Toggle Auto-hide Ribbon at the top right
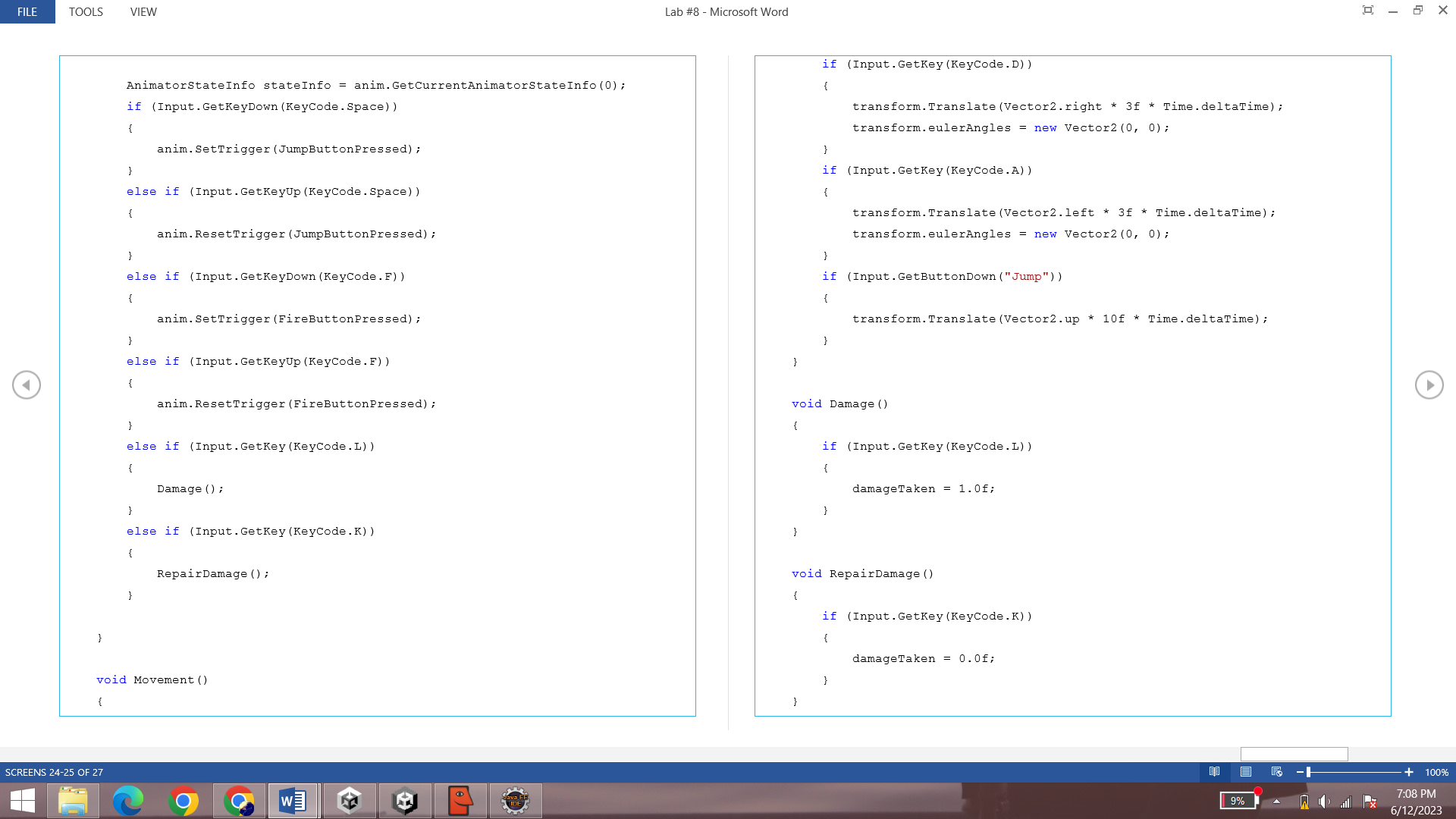The image size is (1456, 819). click(1368, 10)
